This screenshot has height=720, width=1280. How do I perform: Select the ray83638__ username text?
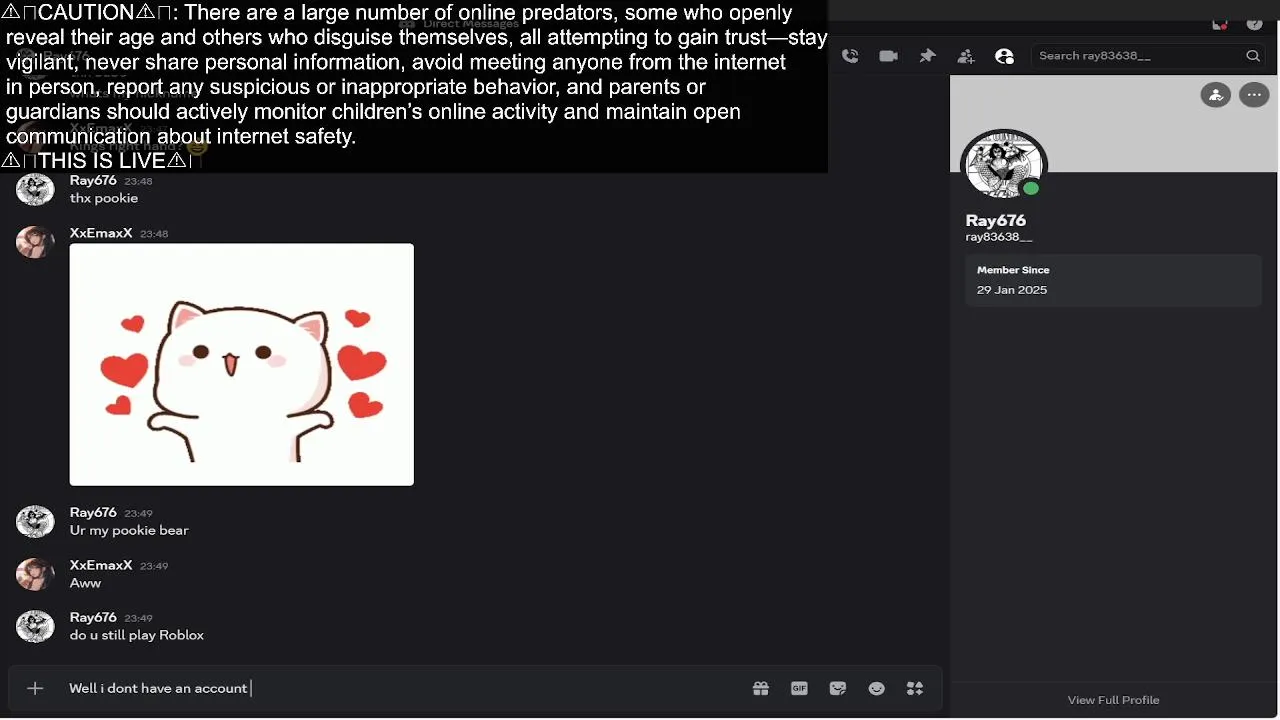[999, 237]
